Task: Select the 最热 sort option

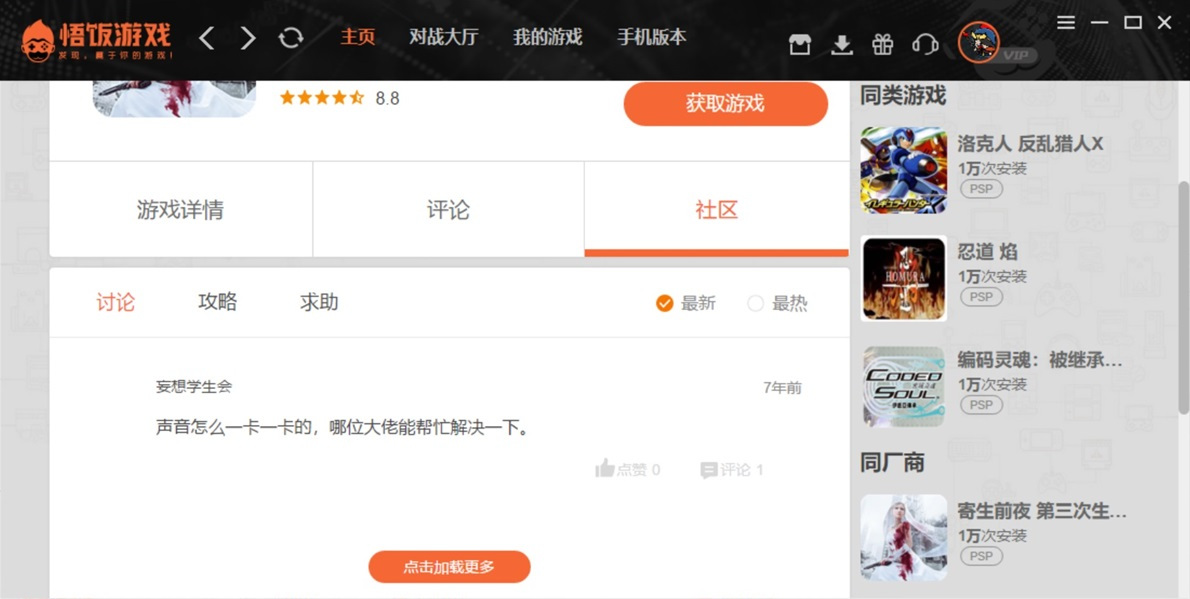Action: point(756,303)
